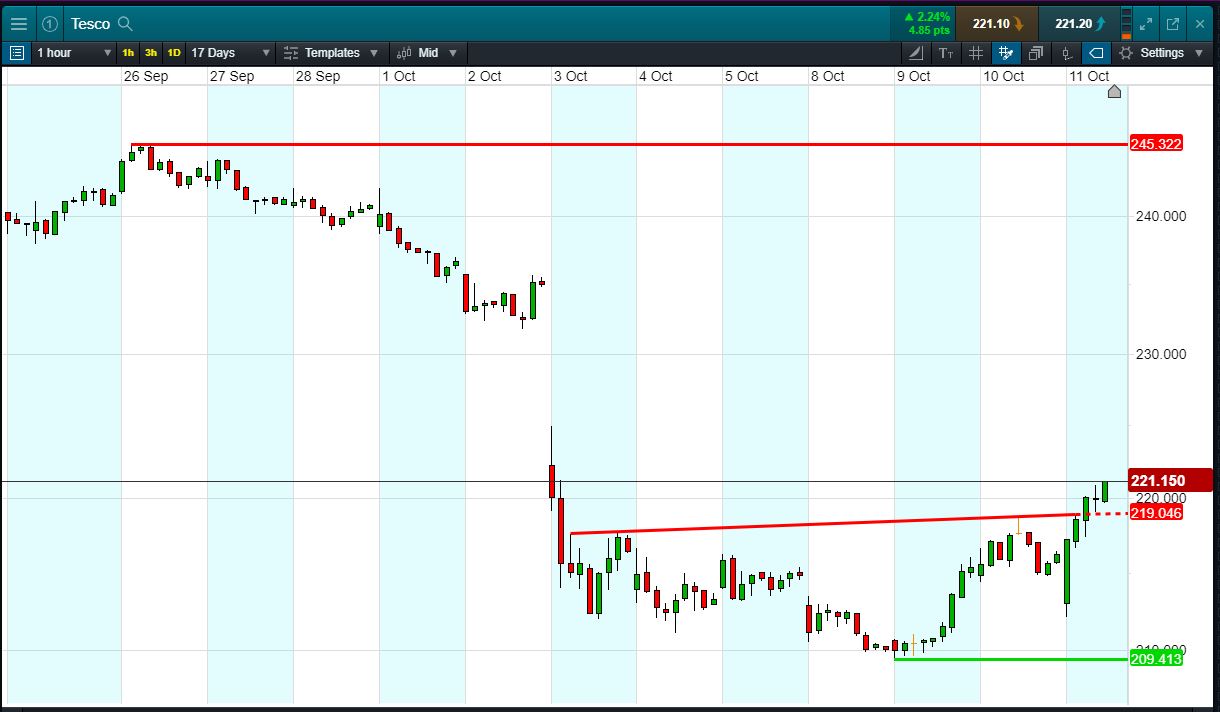Open the 17 Days range dropdown

tap(231, 52)
